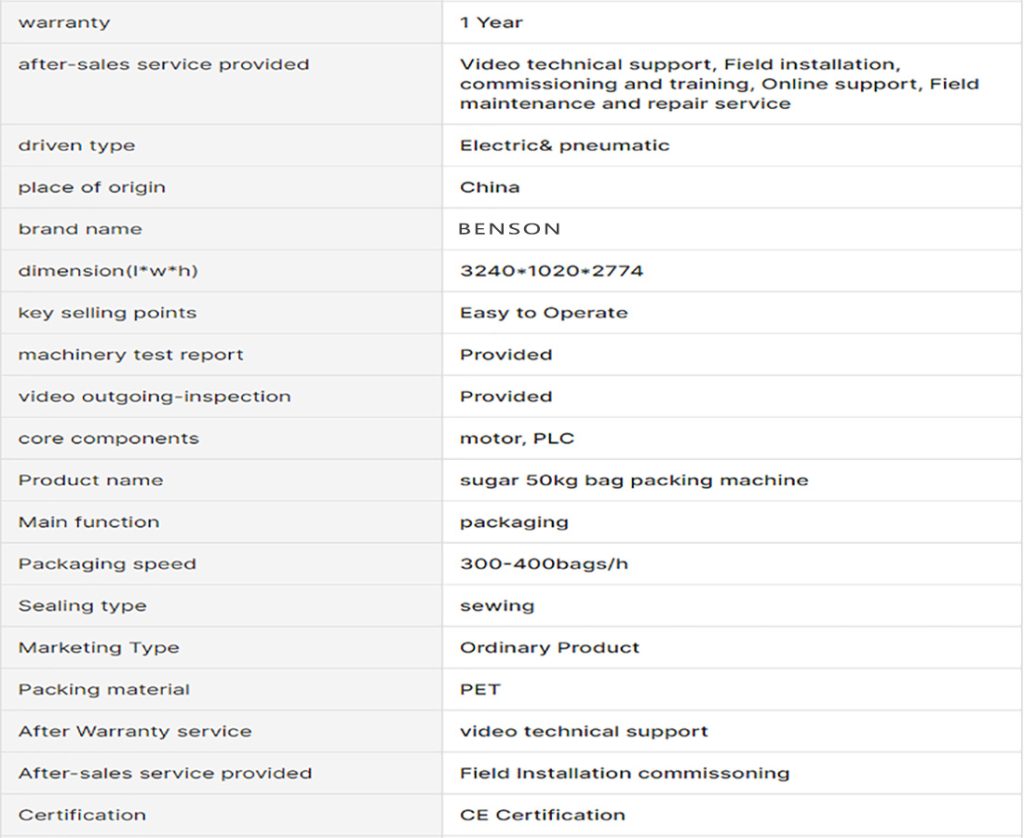Viewport: 1024px width, 838px height.
Task: Select the dimension value 3240*1020*2774
Action: [x=551, y=271]
